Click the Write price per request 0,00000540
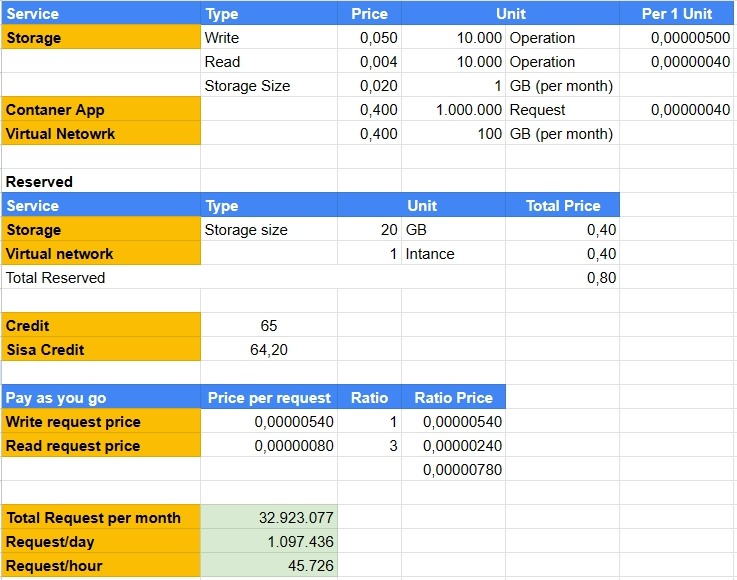The height and width of the screenshot is (580, 737). tap(269, 421)
